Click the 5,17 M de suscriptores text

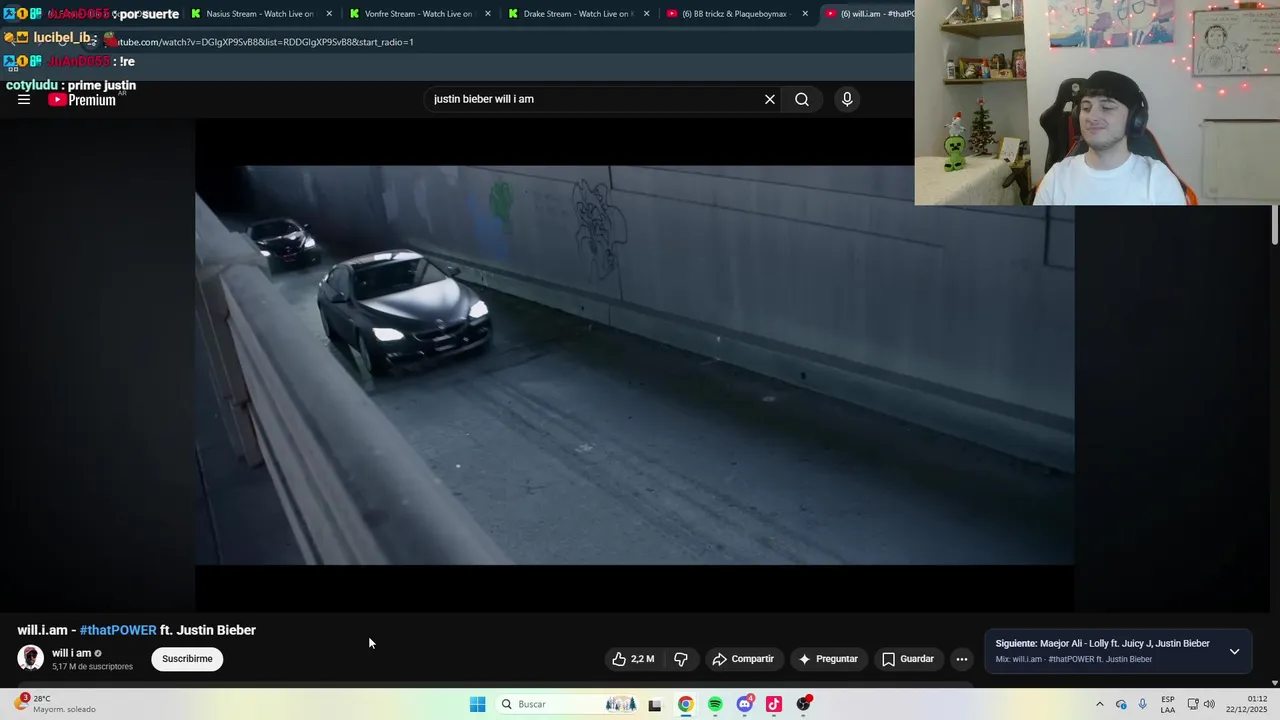(92, 666)
